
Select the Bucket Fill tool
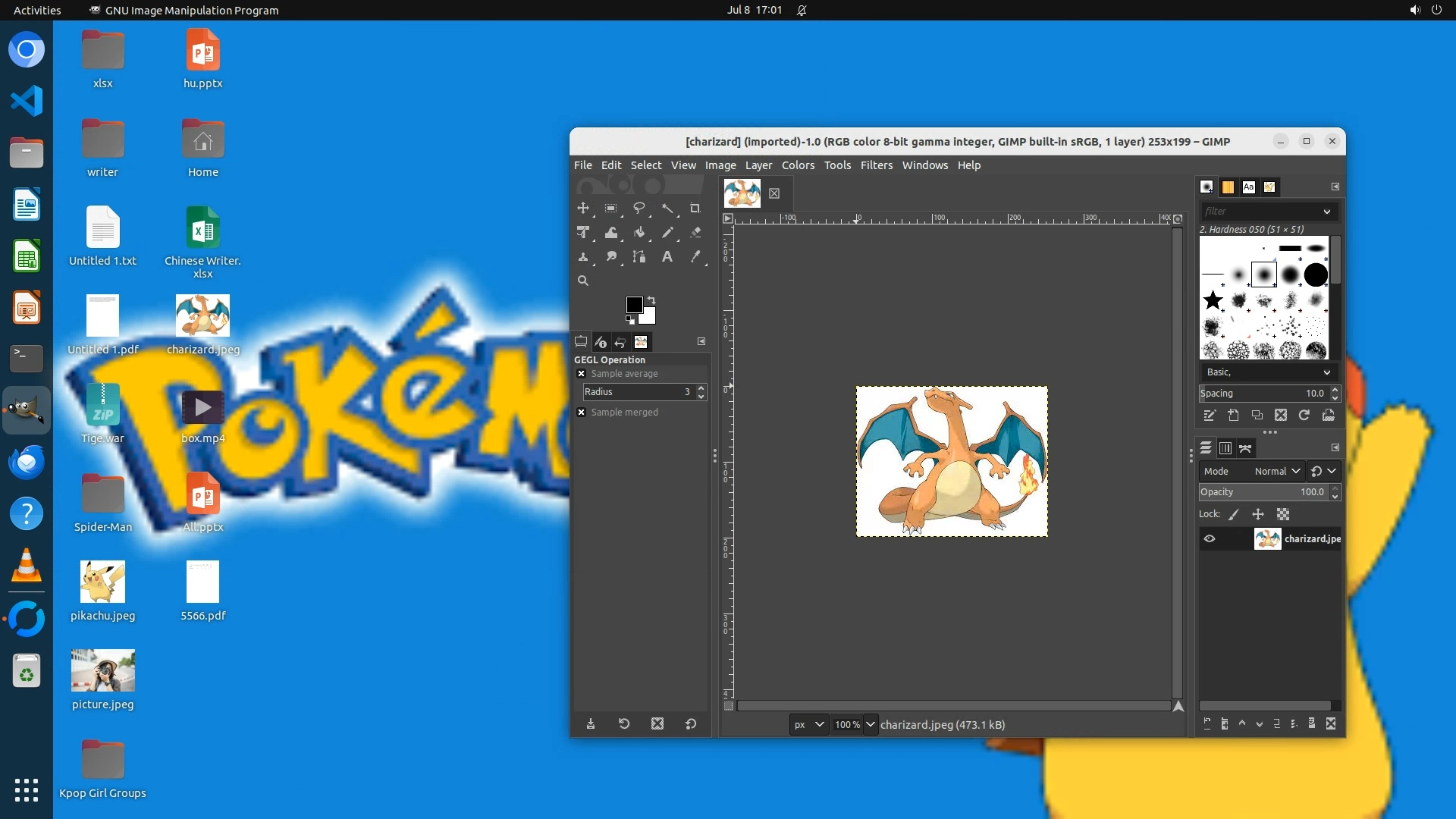coord(639,233)
